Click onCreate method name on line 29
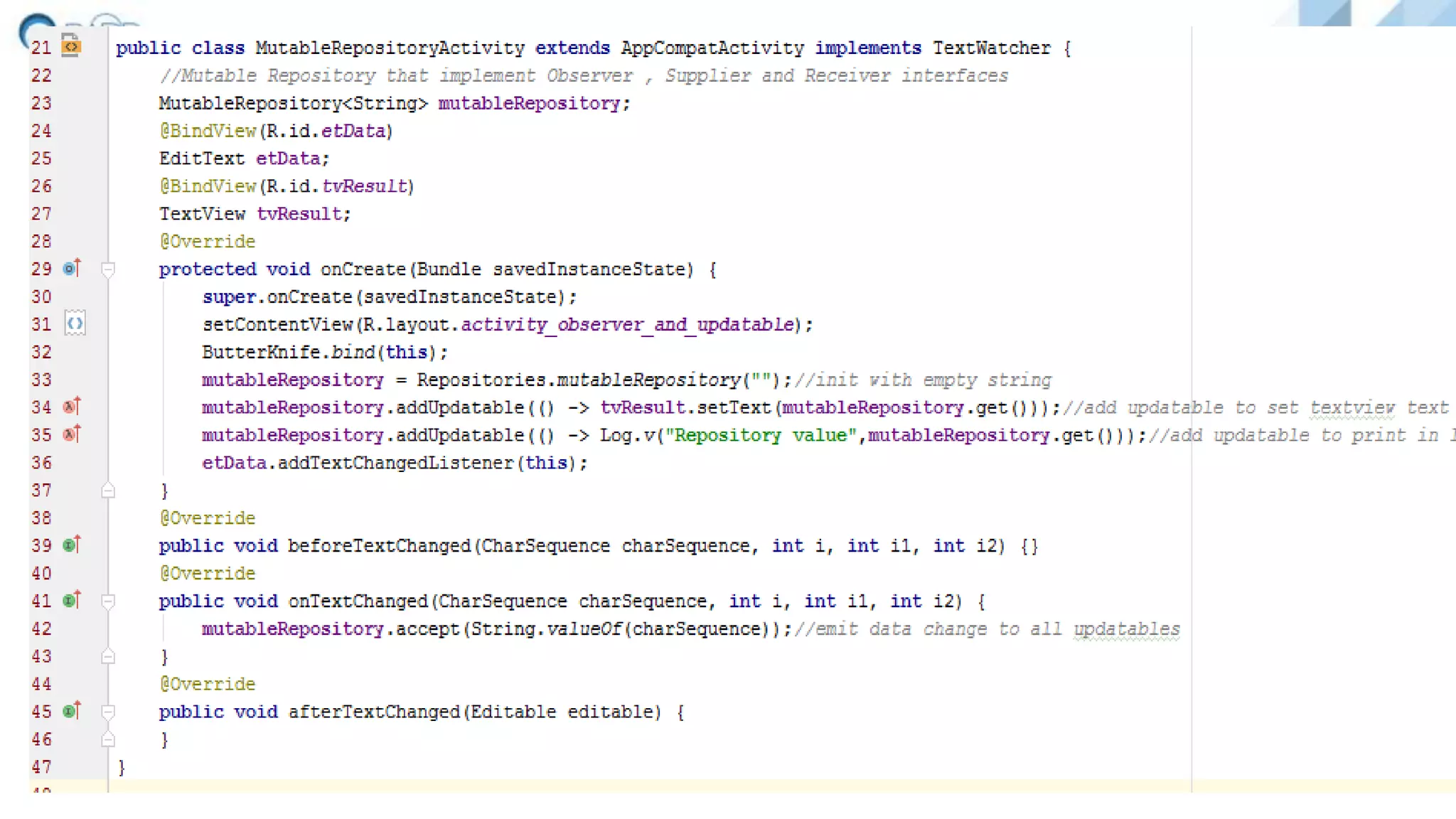The width and height of the screenshot is (1456, 819). (x=363, y=269)
